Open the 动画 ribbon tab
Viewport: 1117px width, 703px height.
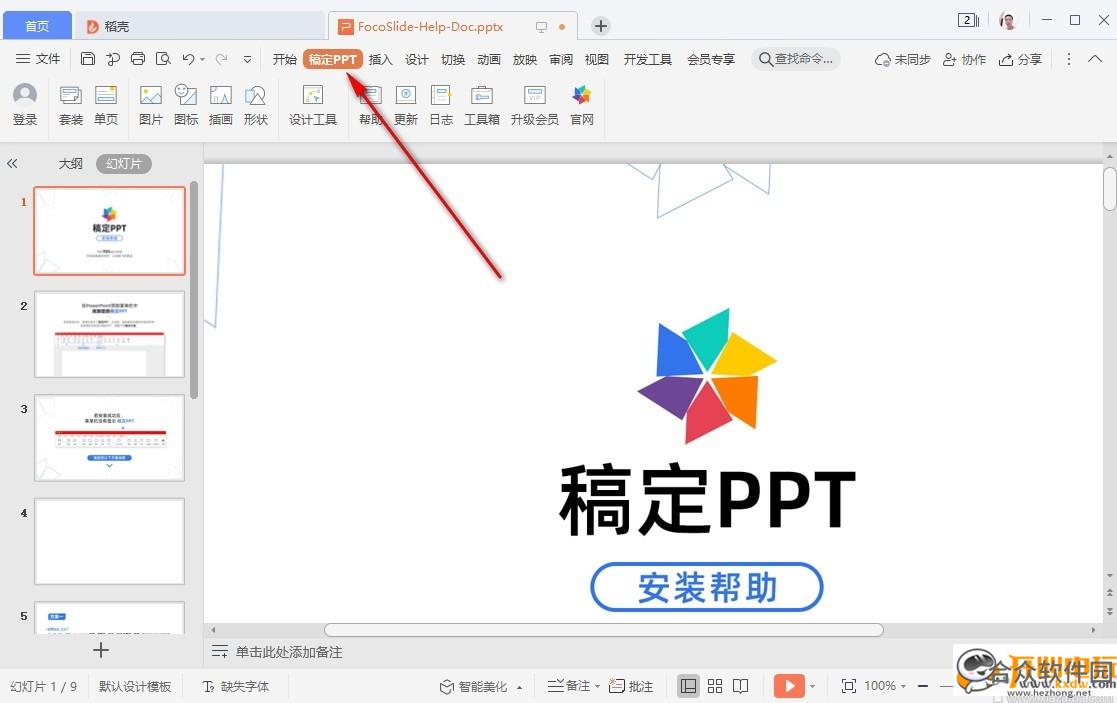[x=489, y=60]
